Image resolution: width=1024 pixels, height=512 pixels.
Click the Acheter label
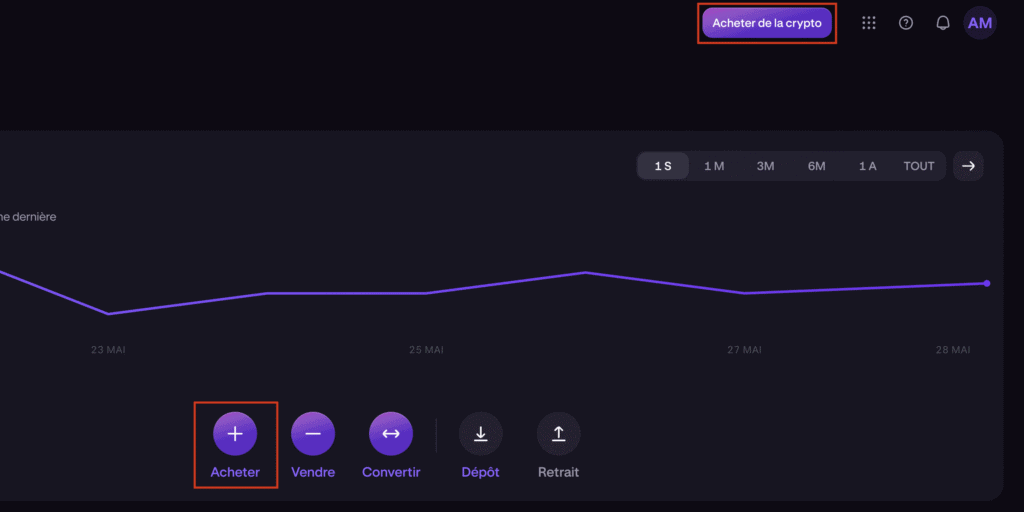[235, 472]
